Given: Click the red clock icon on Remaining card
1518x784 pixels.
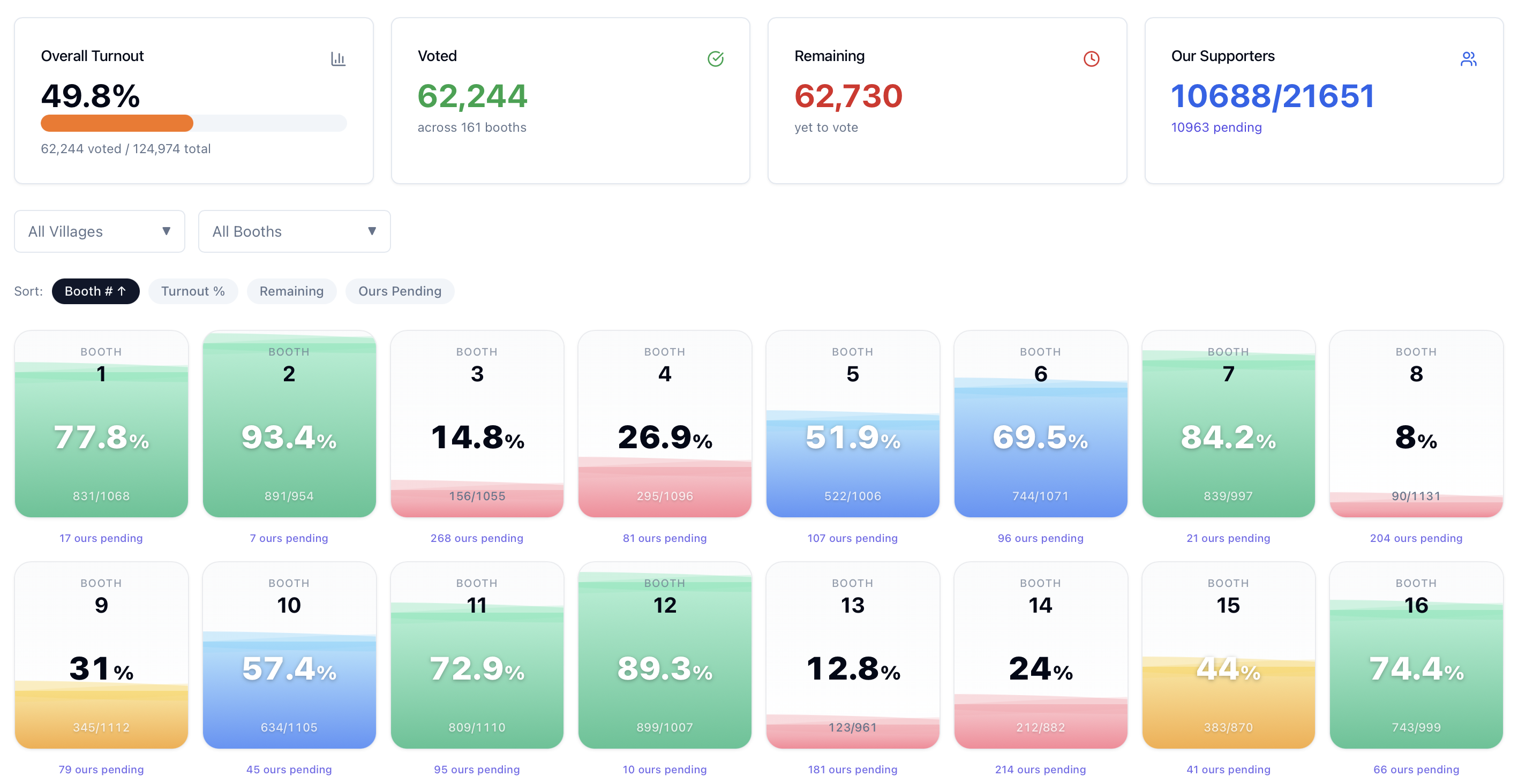Looking at the screenshot, I should pos(1091,59).
